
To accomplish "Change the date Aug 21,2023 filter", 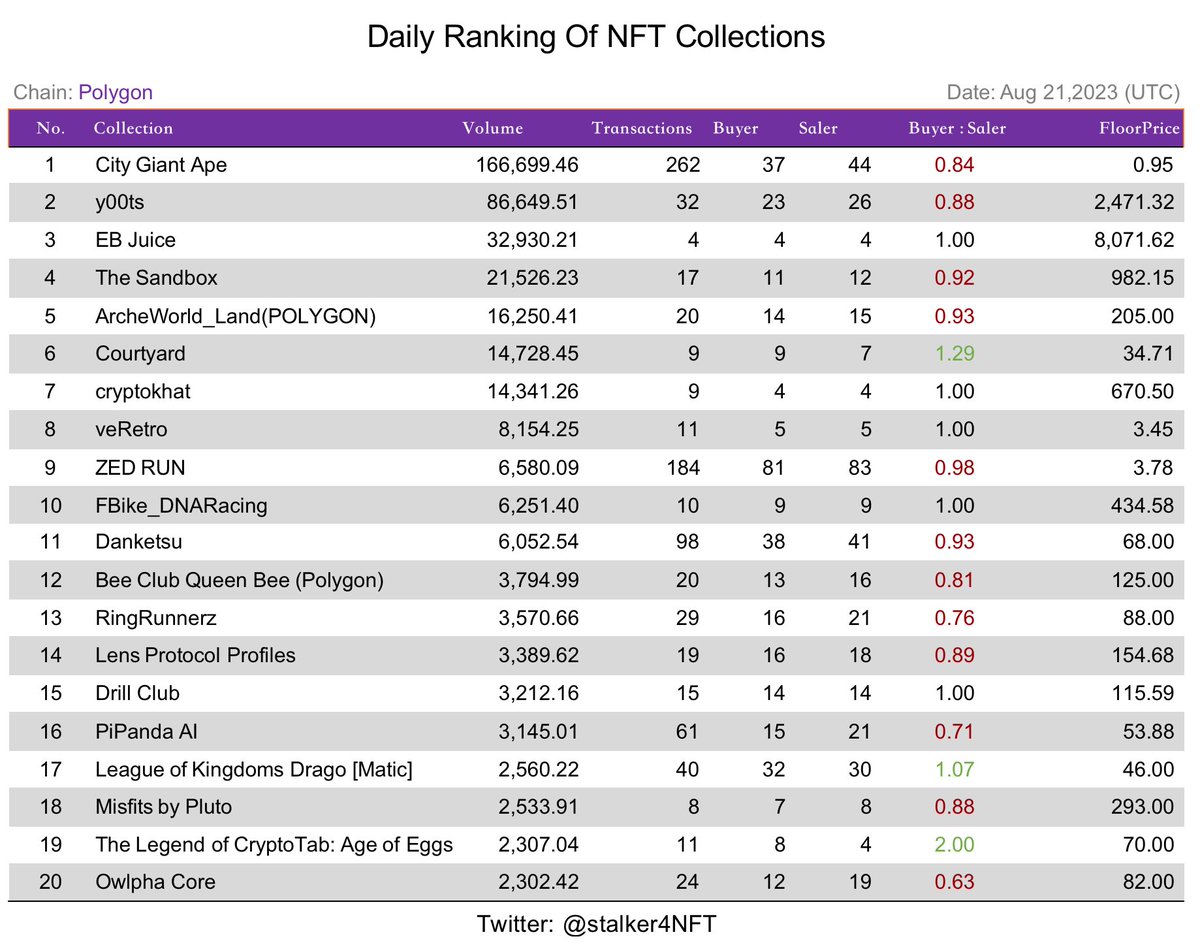I will coord(1063,92).
